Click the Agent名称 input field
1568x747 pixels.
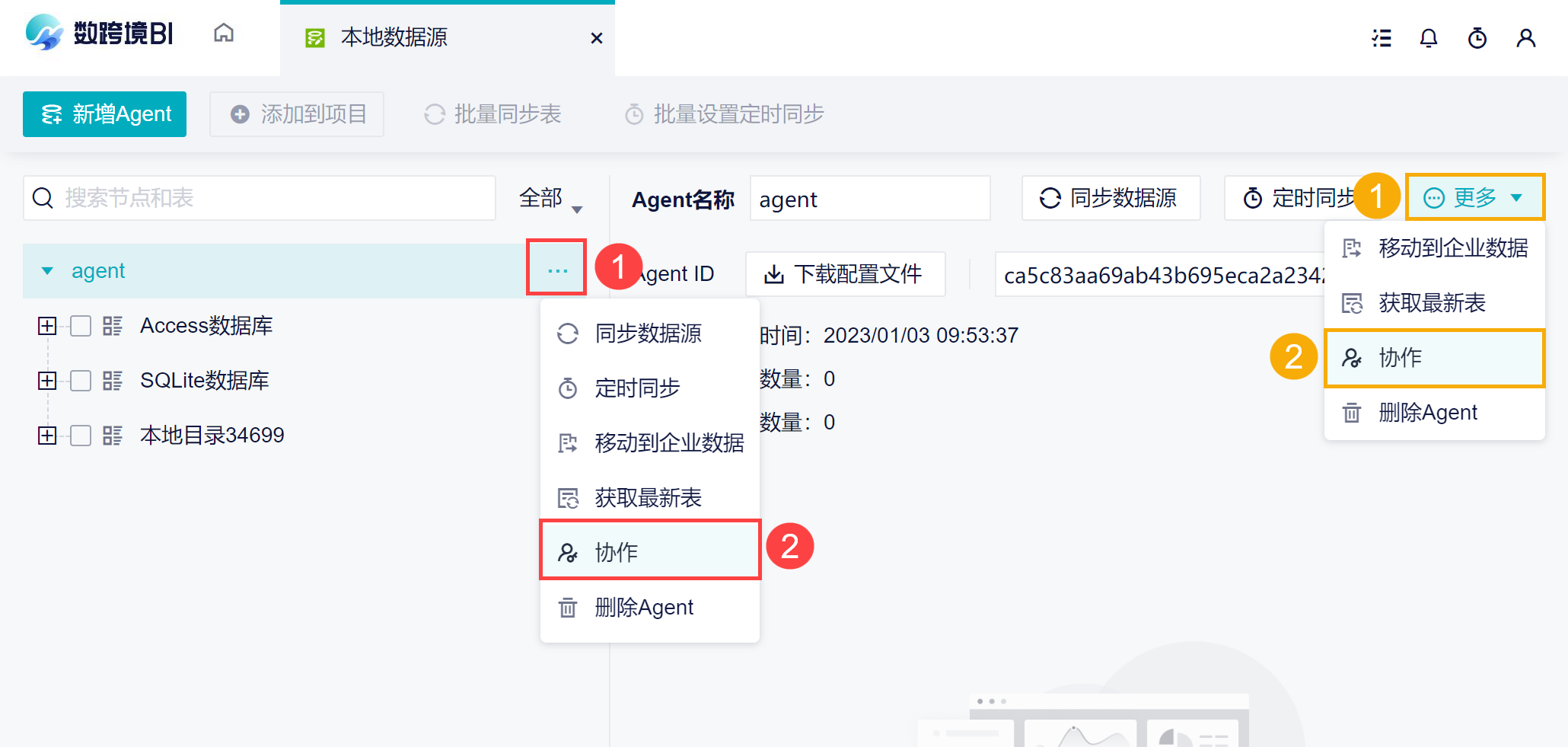870,199
